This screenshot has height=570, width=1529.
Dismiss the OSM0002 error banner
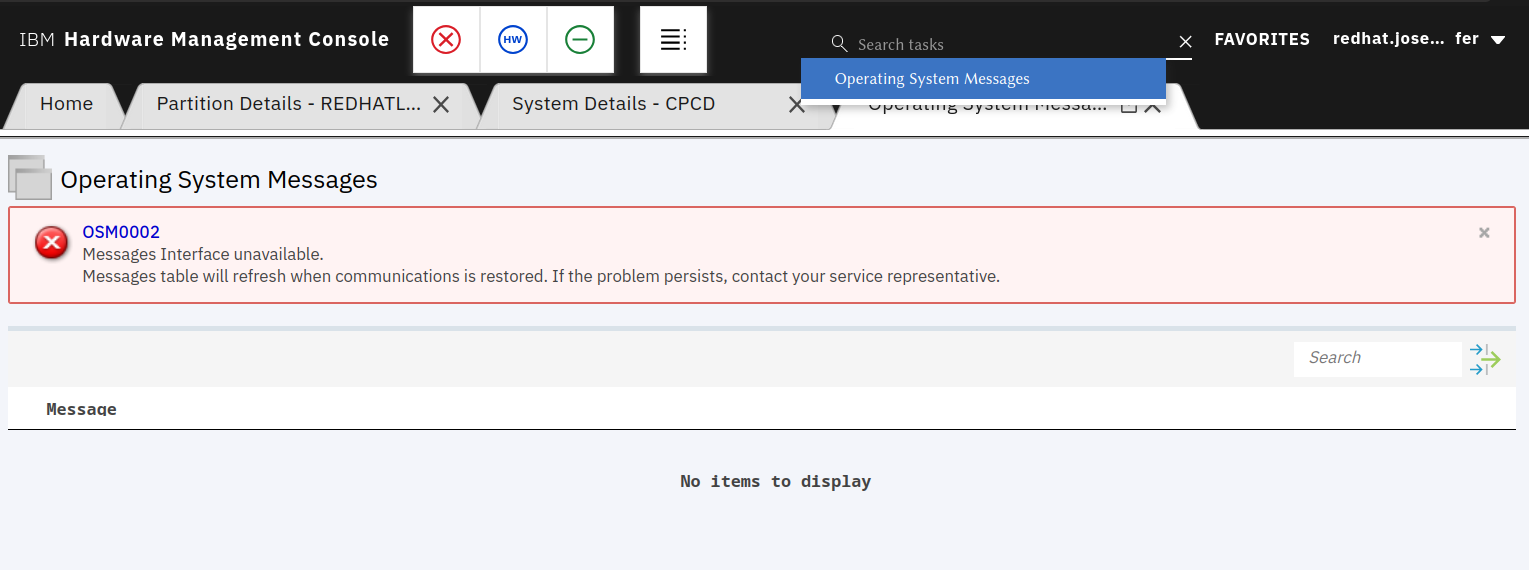[1484, 233]
